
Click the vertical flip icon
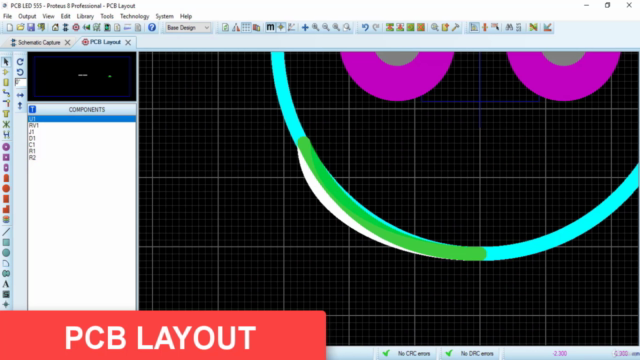point(20,106)
